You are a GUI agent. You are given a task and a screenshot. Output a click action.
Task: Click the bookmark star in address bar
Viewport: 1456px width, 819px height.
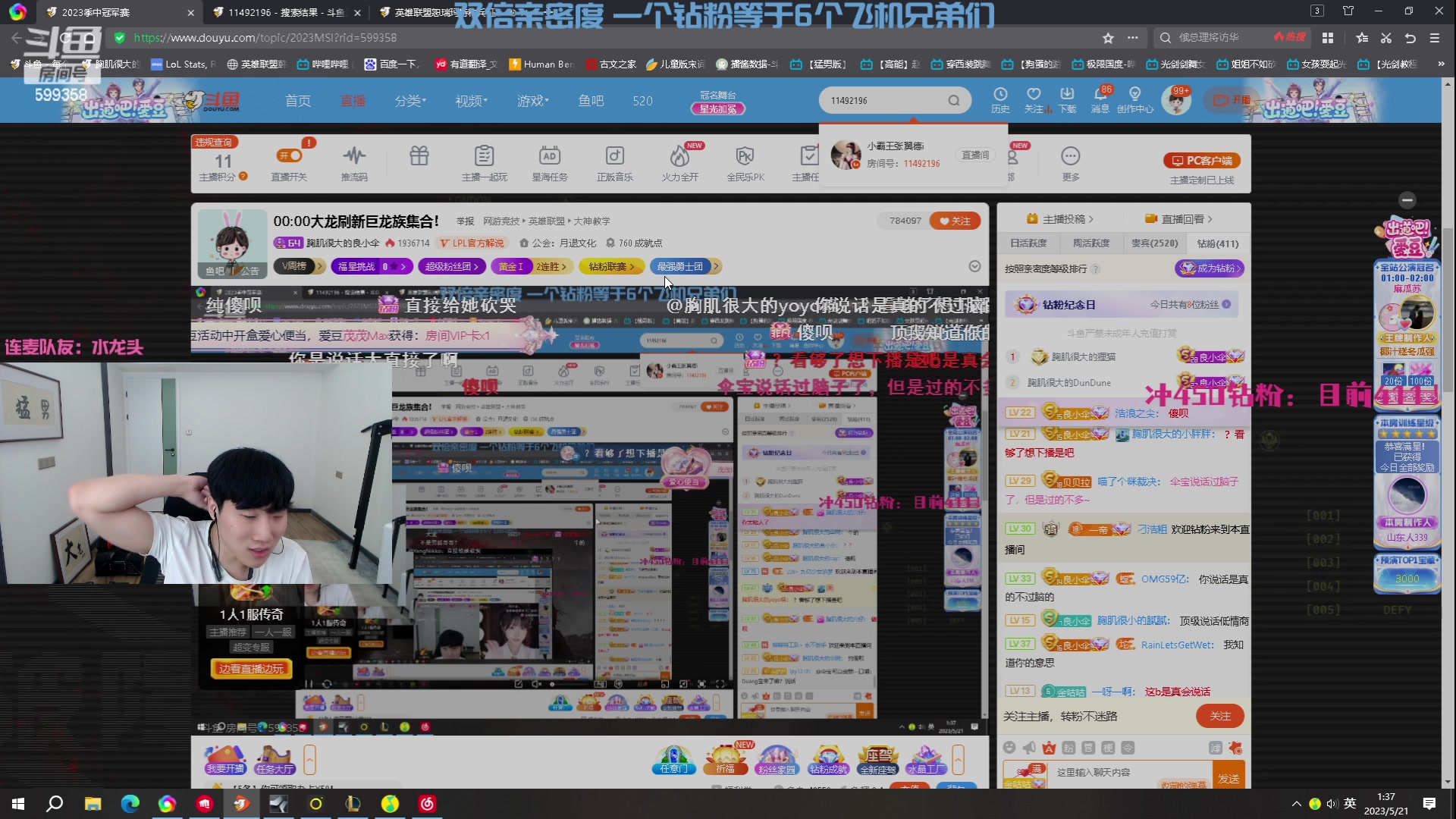[x=1108, y=38]
